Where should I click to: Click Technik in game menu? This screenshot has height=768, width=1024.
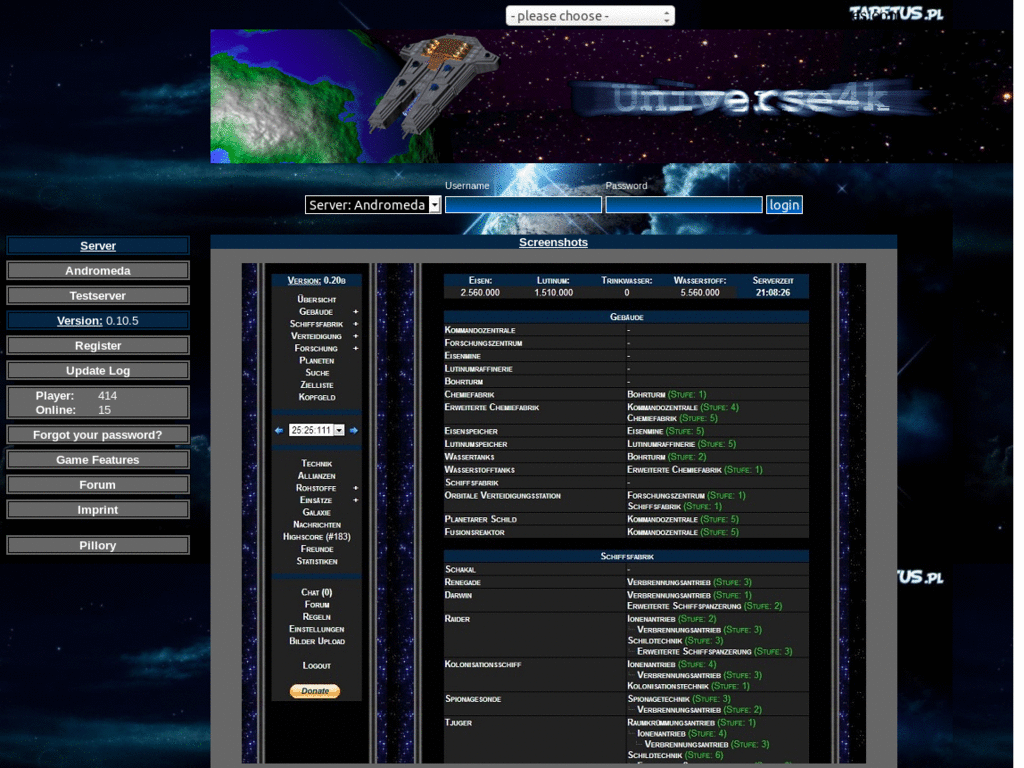click(317, 464)
